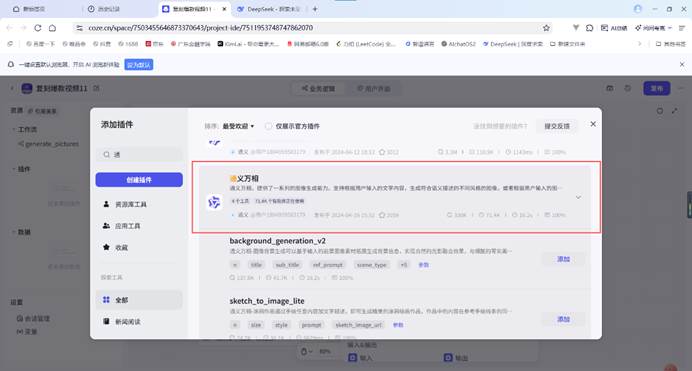
Task: Click the 义万相 plugin logo icon
Action: pyautogui.click(x=214, y=202)
